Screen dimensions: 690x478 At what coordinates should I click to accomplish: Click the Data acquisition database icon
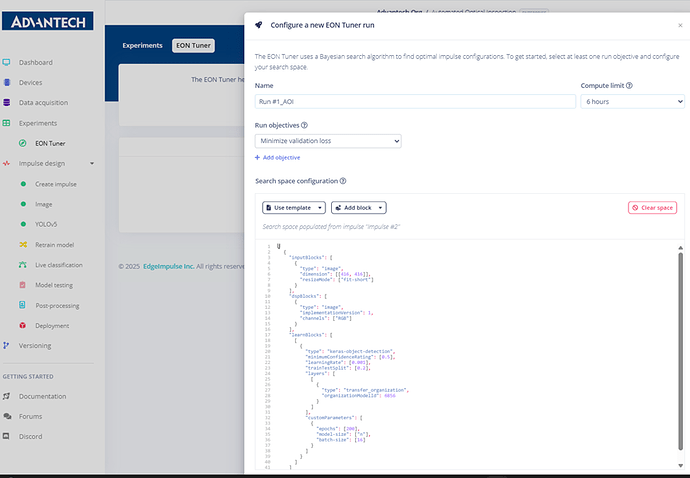(6, 103)
